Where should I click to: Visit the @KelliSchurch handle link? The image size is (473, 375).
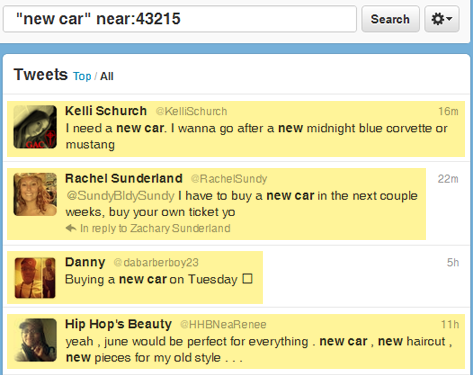click(191, 111)
